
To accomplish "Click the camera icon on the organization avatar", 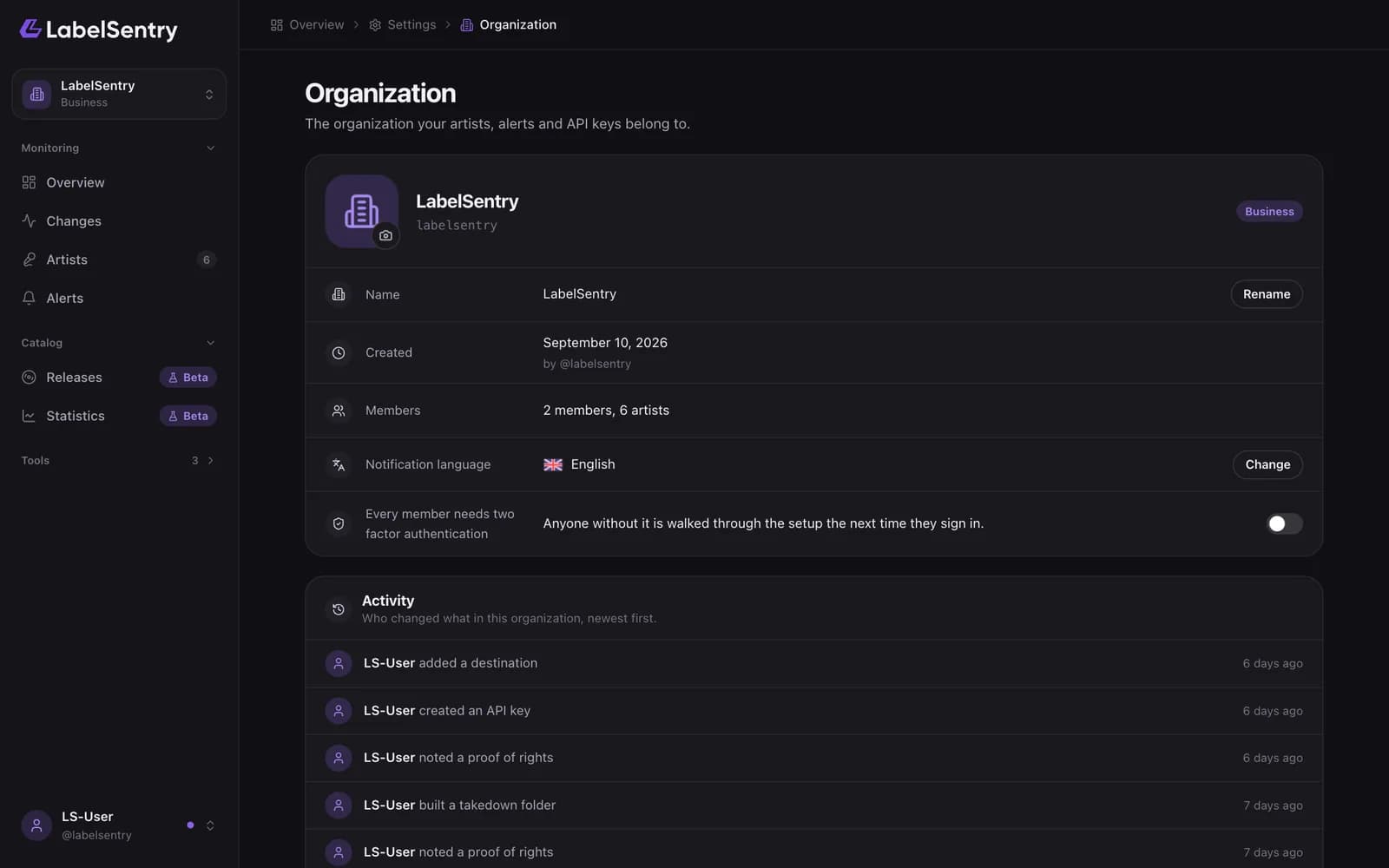I will click(385, 235).
